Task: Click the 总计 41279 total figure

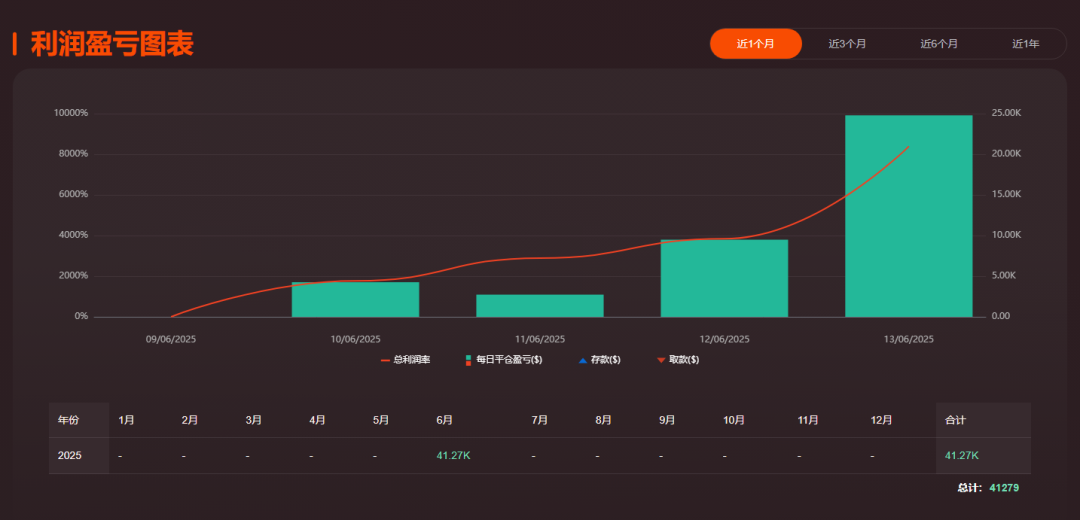Action: coord(1003,488)
